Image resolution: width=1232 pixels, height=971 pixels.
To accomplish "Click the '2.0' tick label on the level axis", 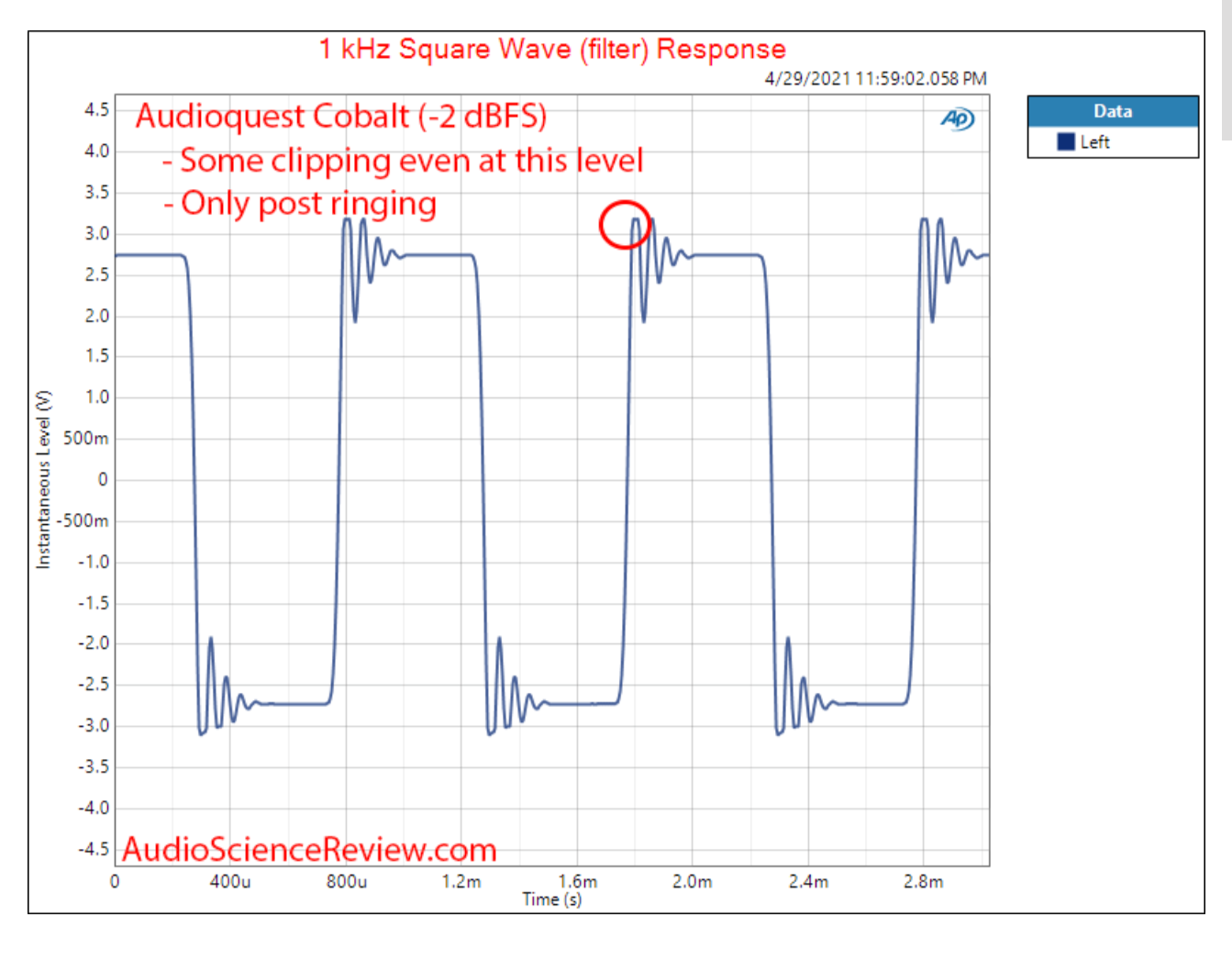I will pos(96,316).
